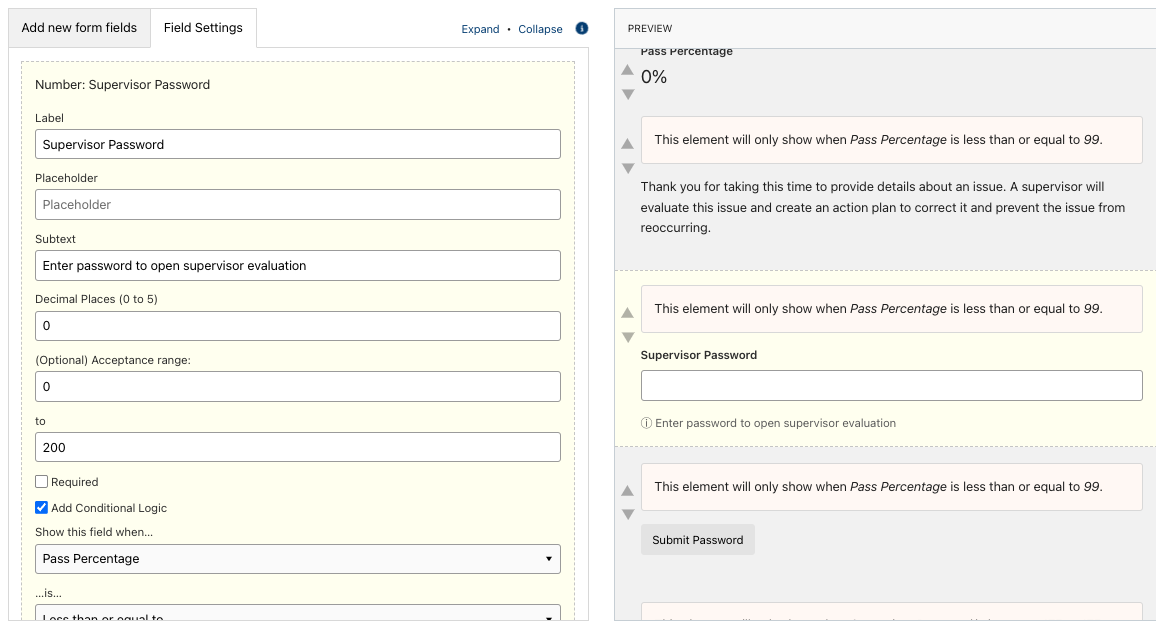Click the up arrow beside the 0% Pass Percentage element
This screenshot has width=1156, height=629.
627,70
